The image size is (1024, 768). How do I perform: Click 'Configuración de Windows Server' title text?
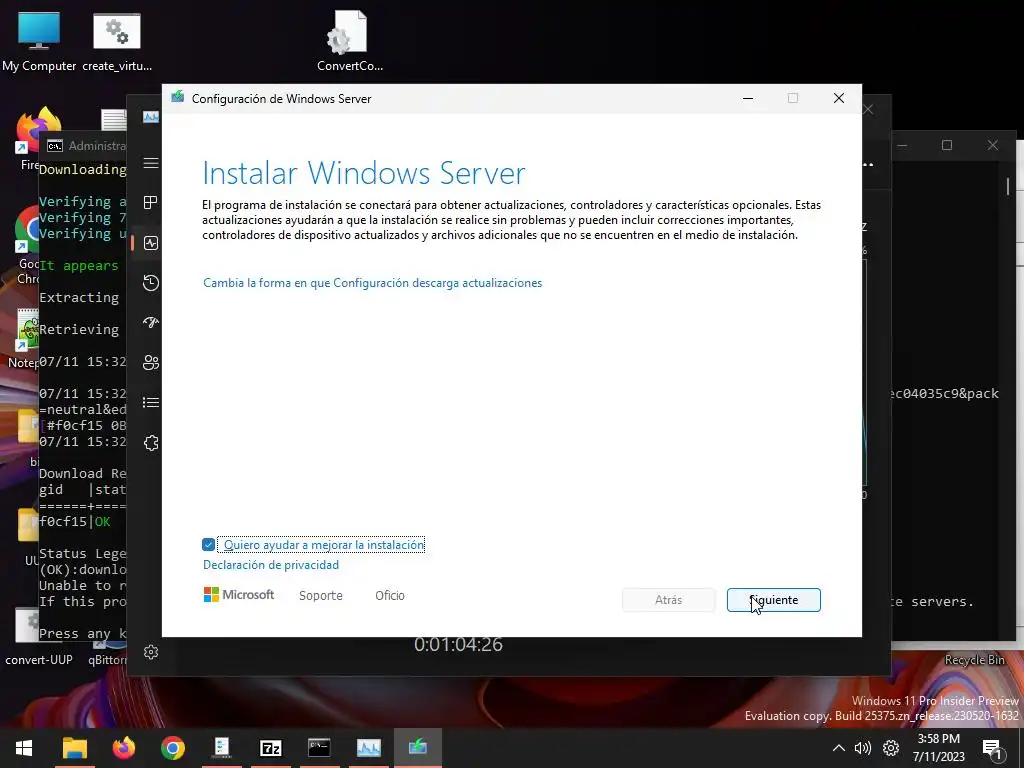281,99
